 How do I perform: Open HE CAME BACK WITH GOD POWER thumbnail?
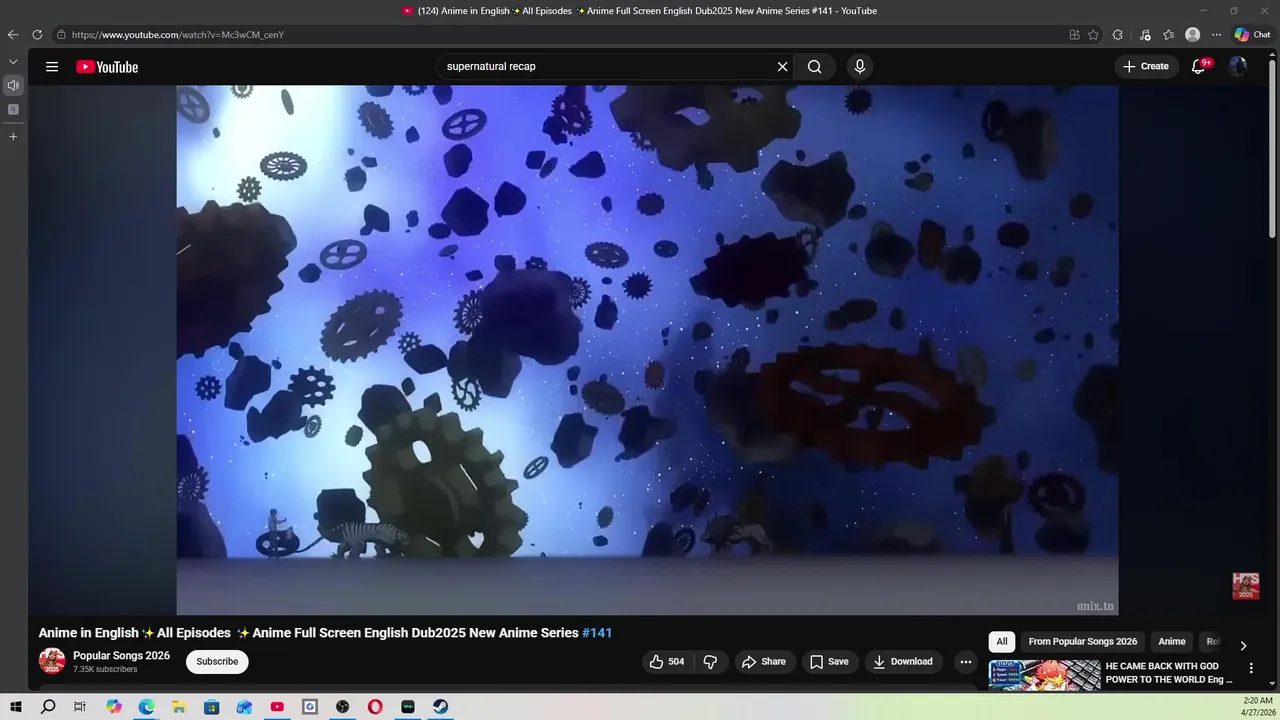[x=1044, y=675]
